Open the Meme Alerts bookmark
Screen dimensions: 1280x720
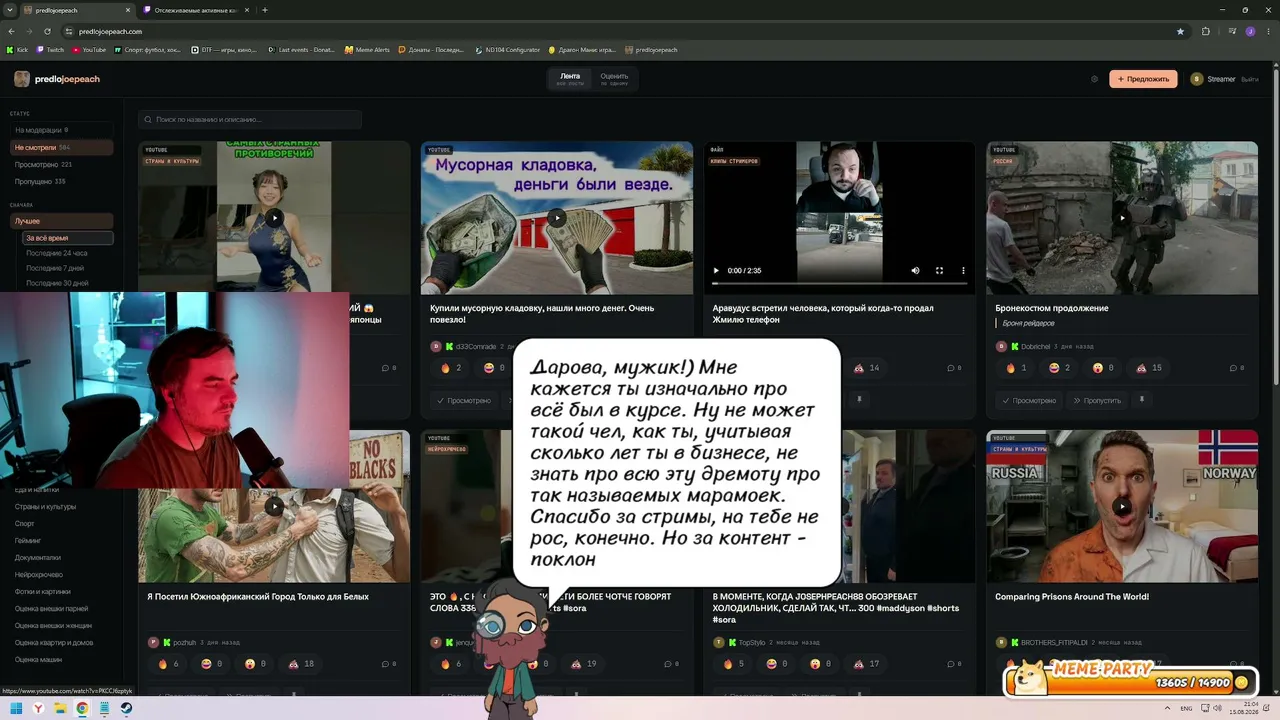pyautogui.click(x=367, y=49)
